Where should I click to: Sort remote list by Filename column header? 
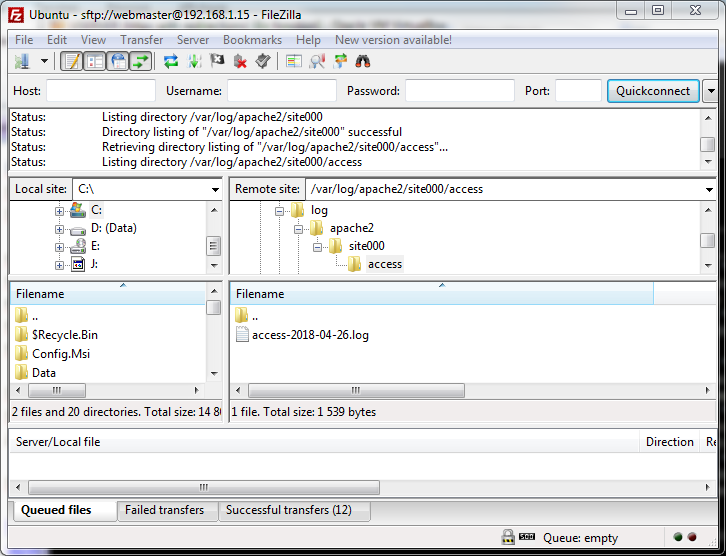point(442,294)
